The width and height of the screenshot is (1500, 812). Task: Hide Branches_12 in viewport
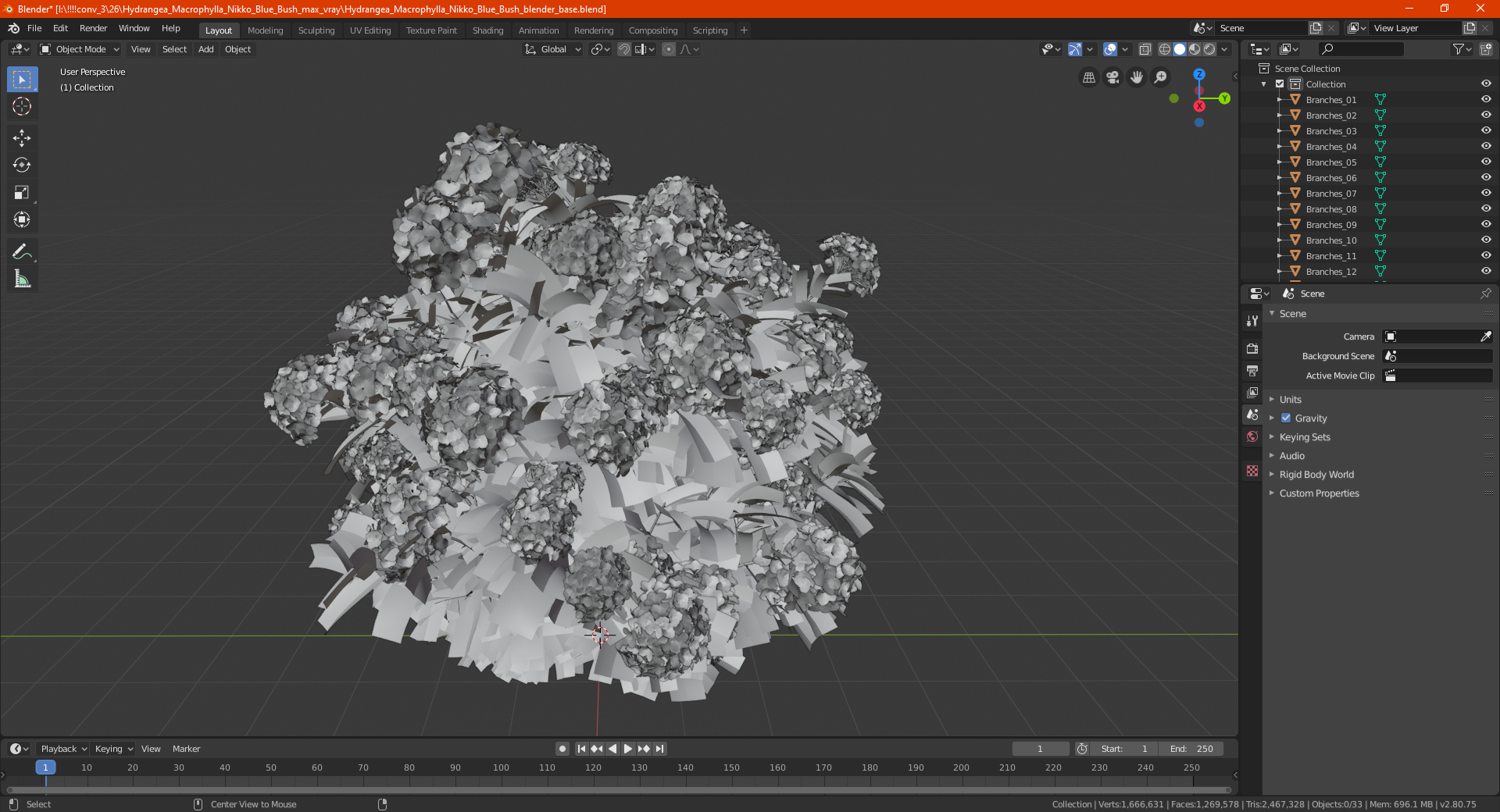pyautogui.click(x=1486, y=271)
